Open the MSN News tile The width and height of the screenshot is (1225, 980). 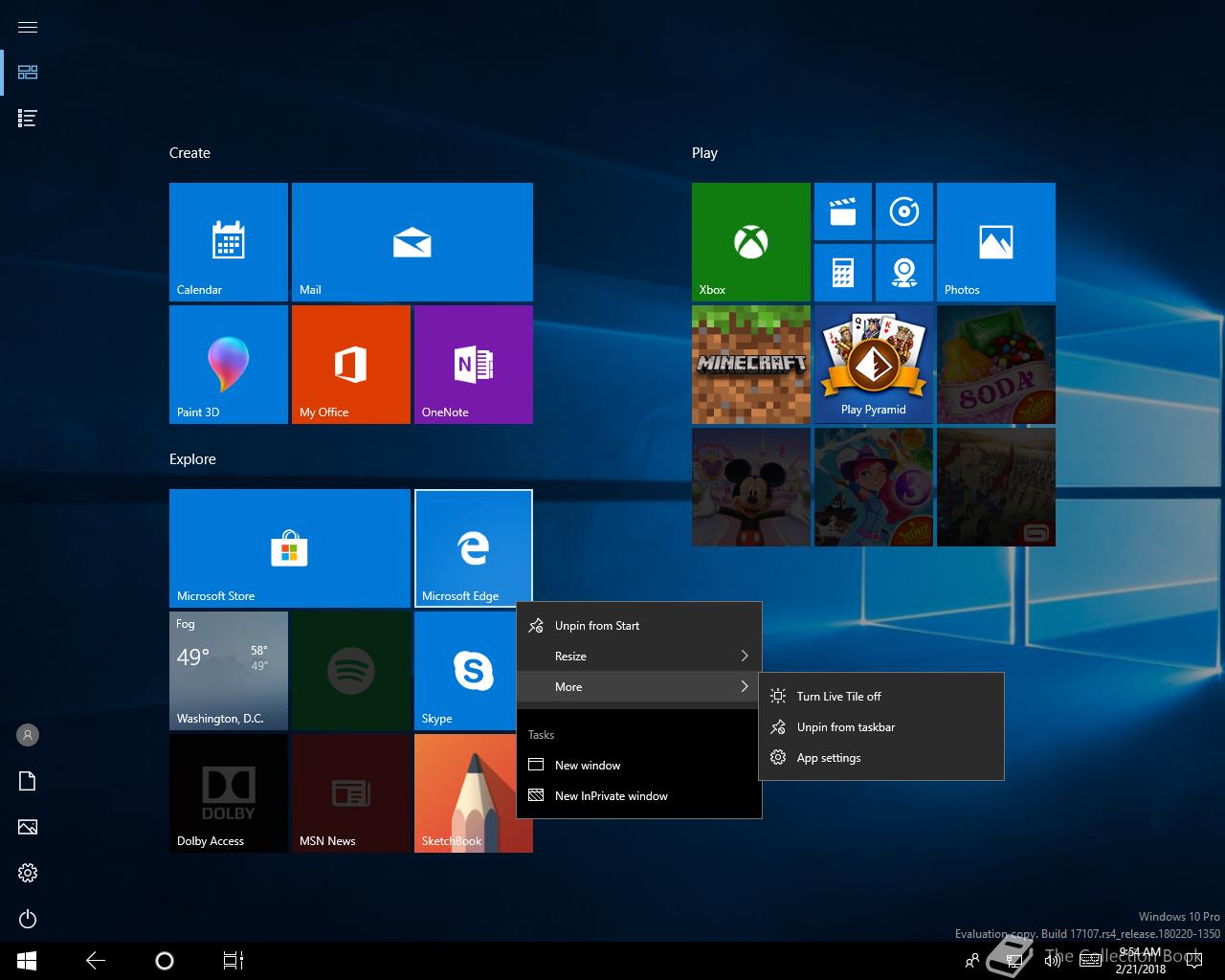click(351, 793)
